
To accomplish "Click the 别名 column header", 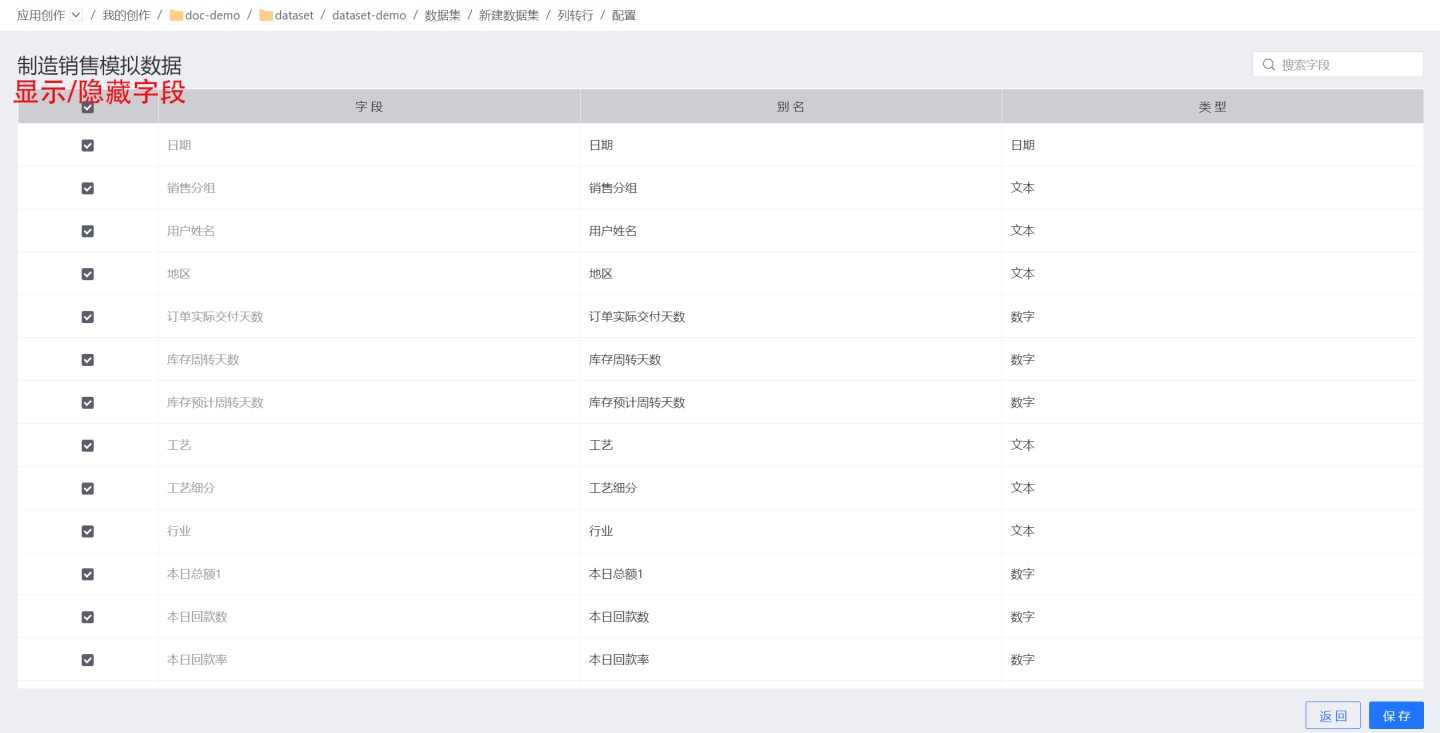I will 790,107.
